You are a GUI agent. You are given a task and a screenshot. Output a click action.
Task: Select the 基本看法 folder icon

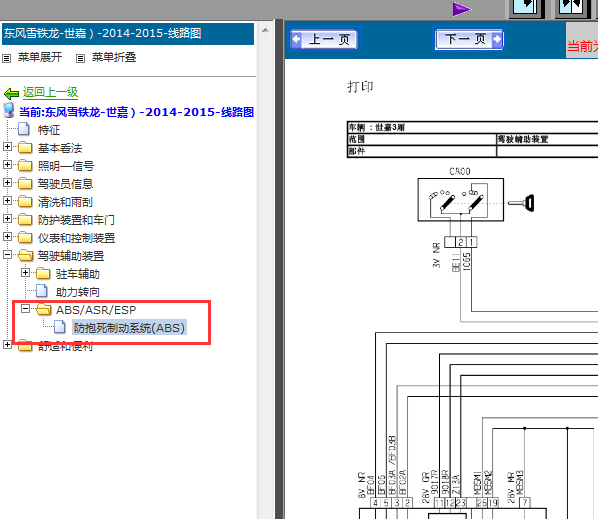(25, 148)
